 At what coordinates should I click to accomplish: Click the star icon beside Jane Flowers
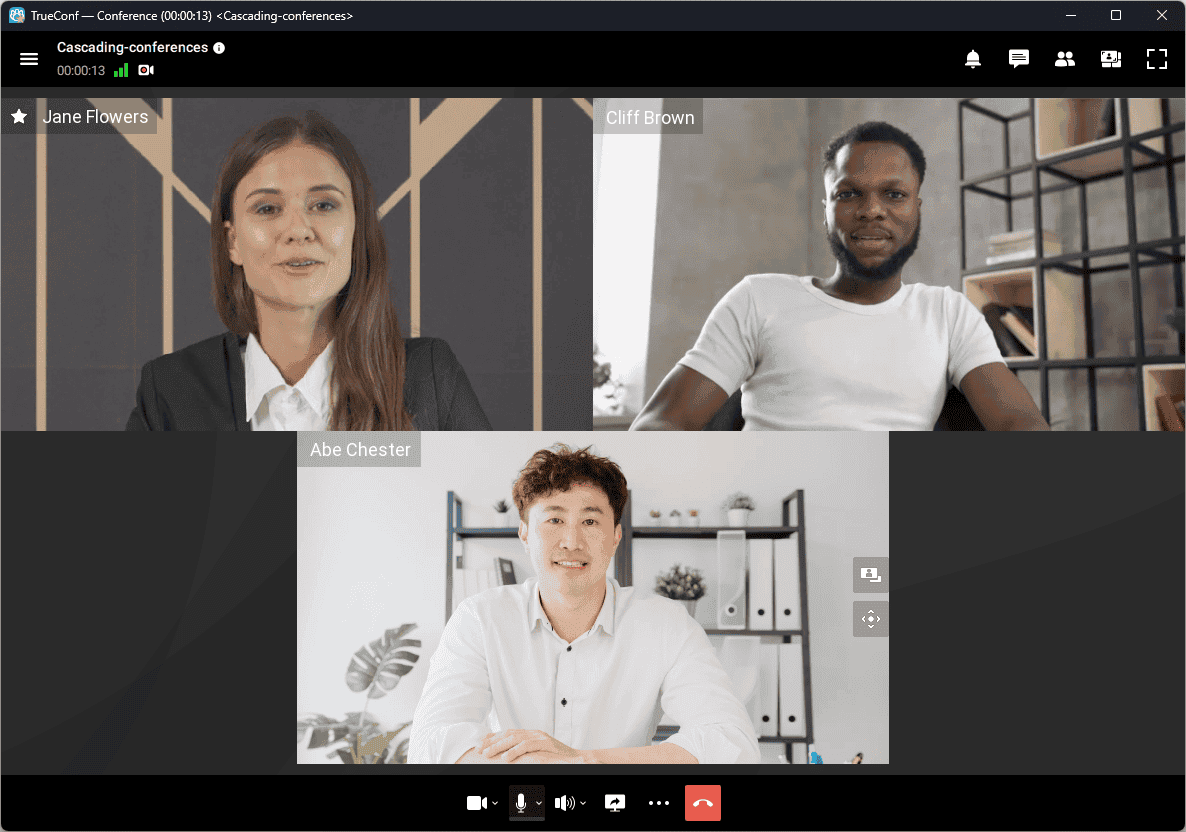pyautogui.click(x=20, y=116)
